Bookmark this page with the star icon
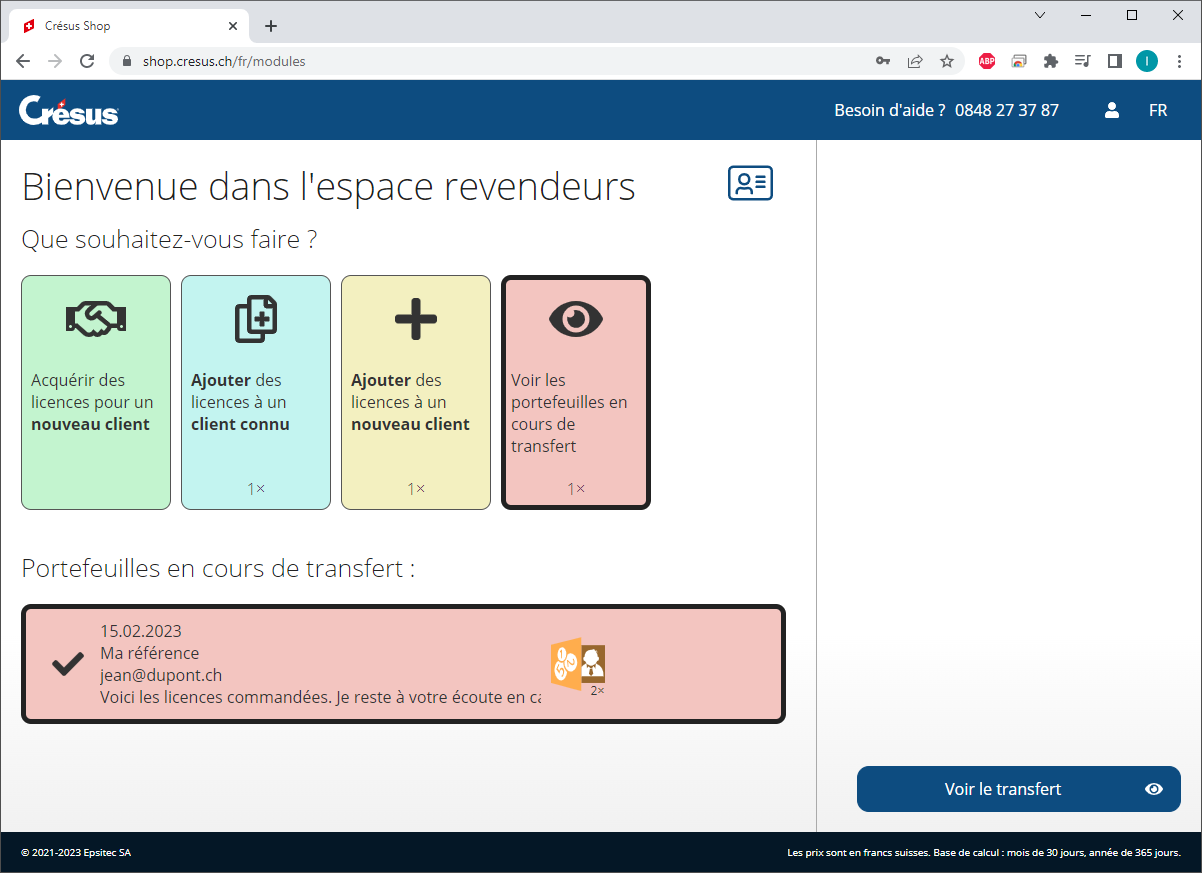 946,61
